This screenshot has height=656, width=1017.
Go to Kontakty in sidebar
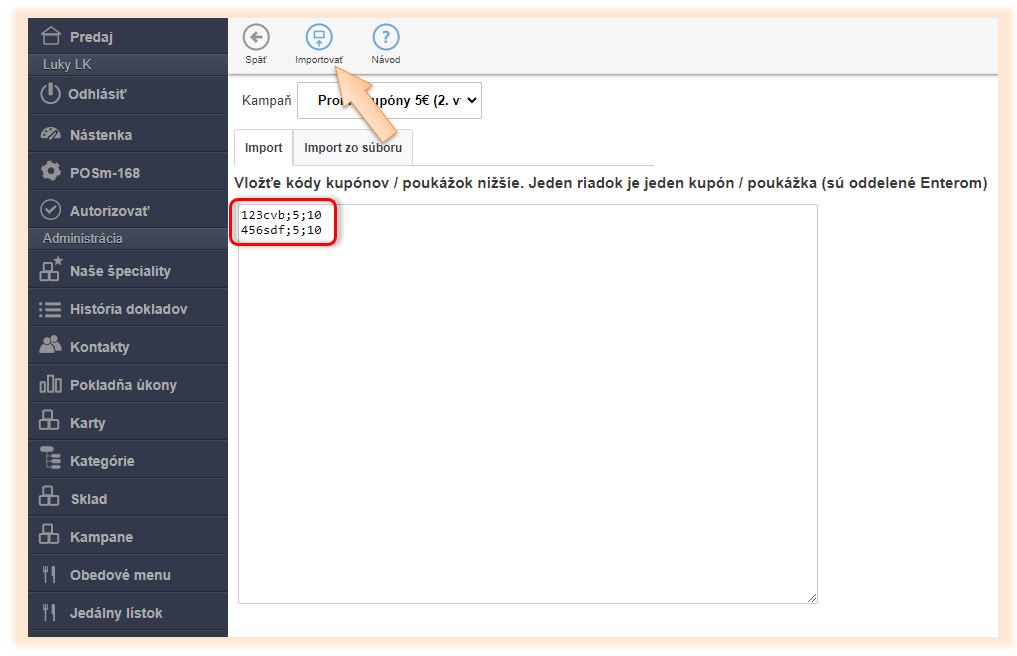click(99, 347)
